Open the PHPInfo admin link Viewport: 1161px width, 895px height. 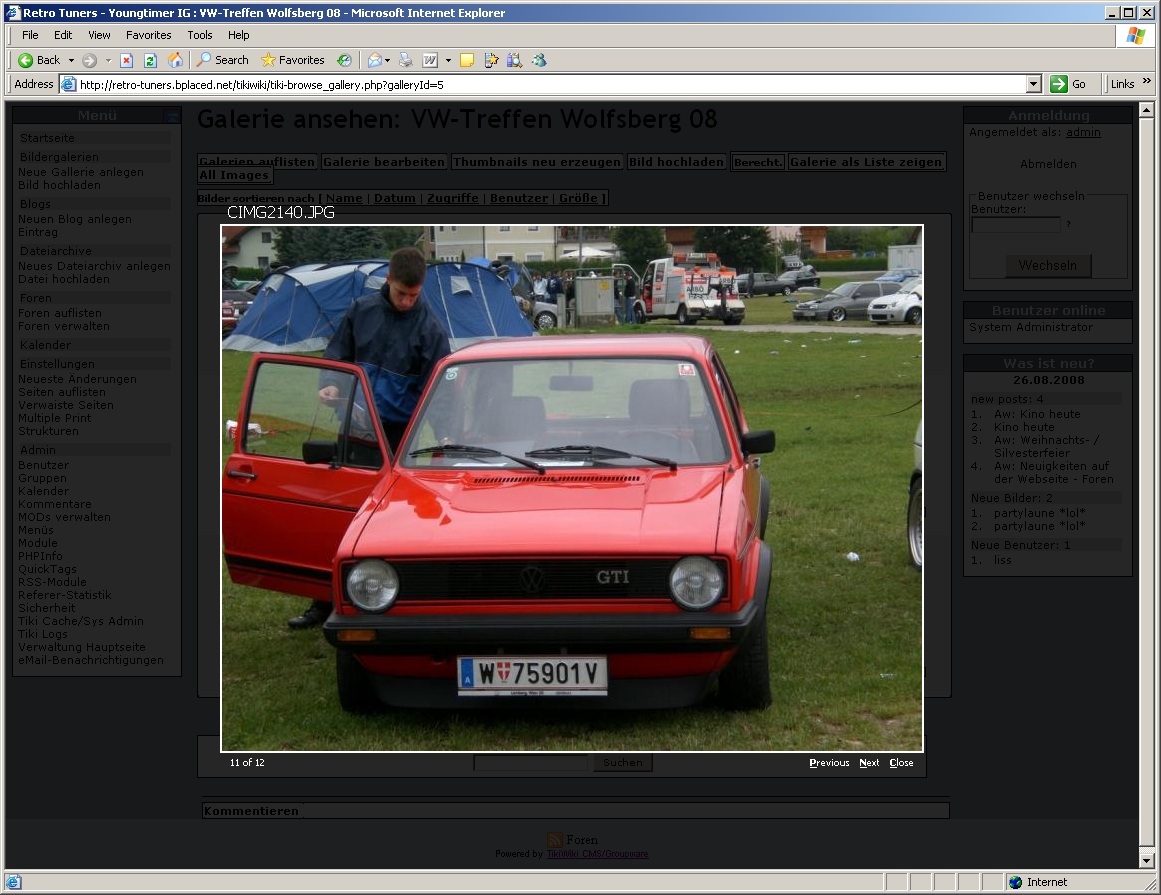[40, 556]
